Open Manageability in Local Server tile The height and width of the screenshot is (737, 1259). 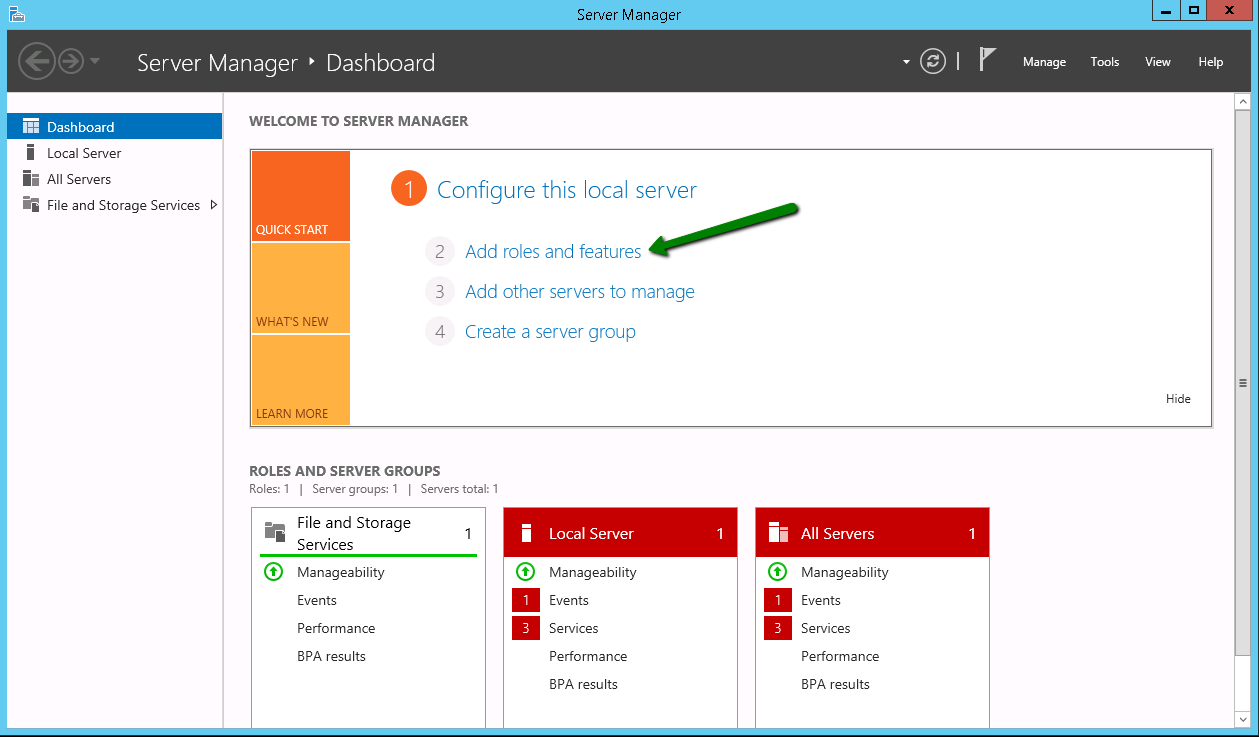coord(593,572)
